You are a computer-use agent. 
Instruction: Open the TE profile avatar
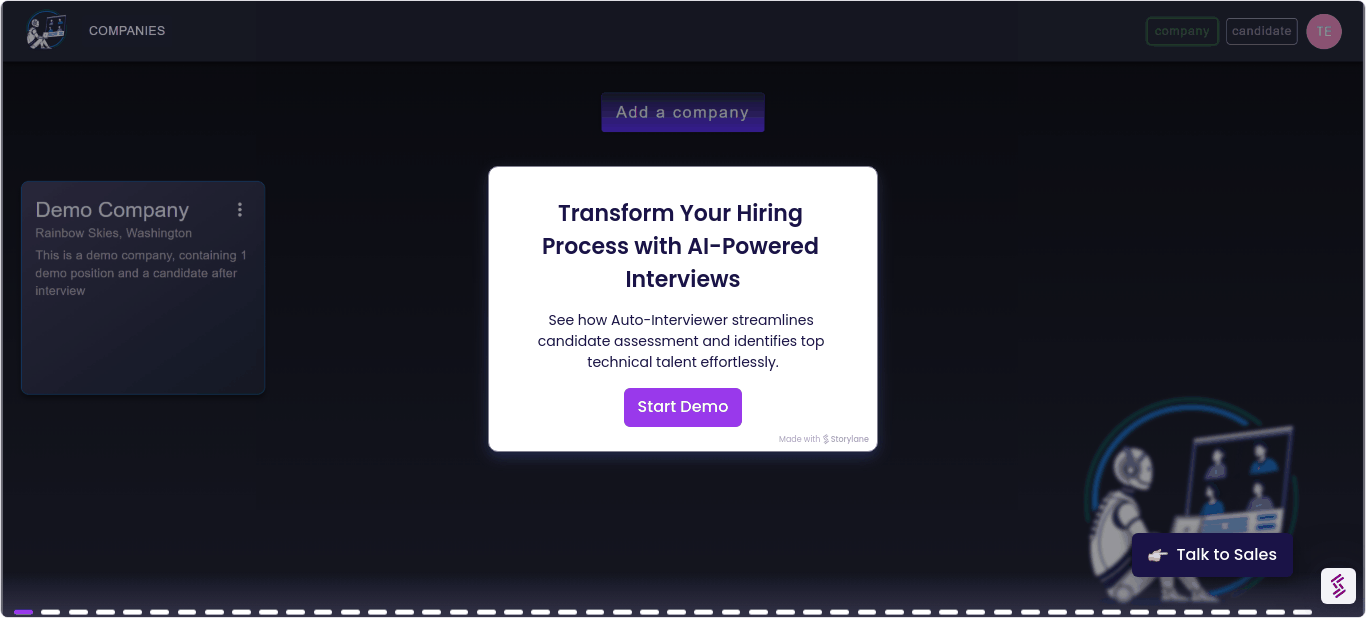[1324, 31]
